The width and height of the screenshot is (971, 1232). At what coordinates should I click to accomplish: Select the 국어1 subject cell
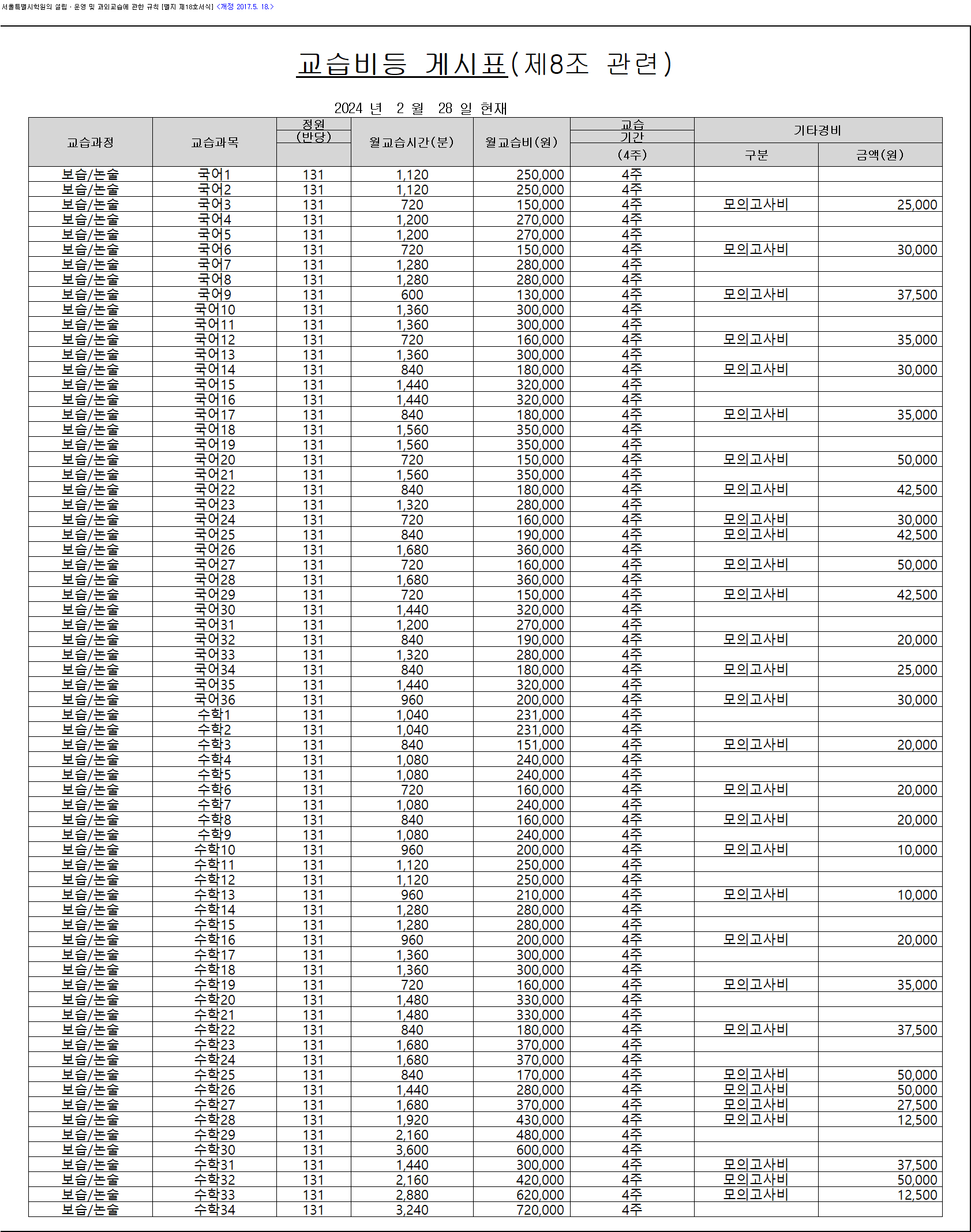215,174
